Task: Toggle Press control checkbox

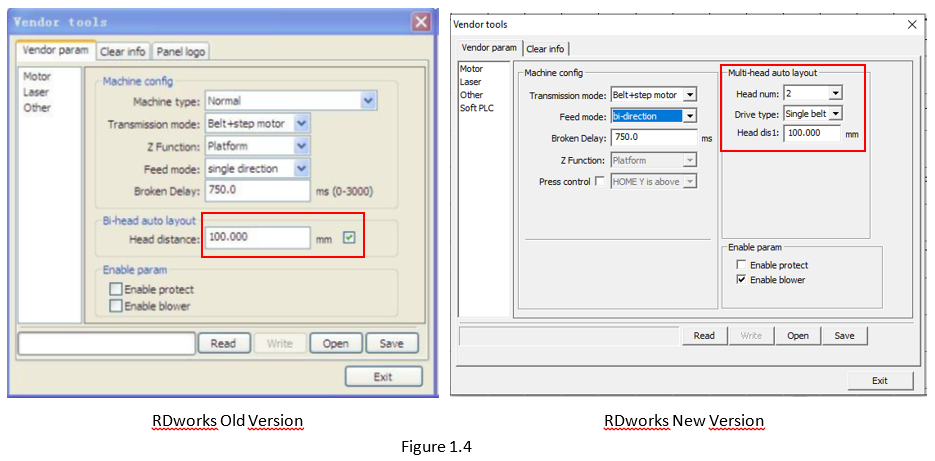Action: 600,181
